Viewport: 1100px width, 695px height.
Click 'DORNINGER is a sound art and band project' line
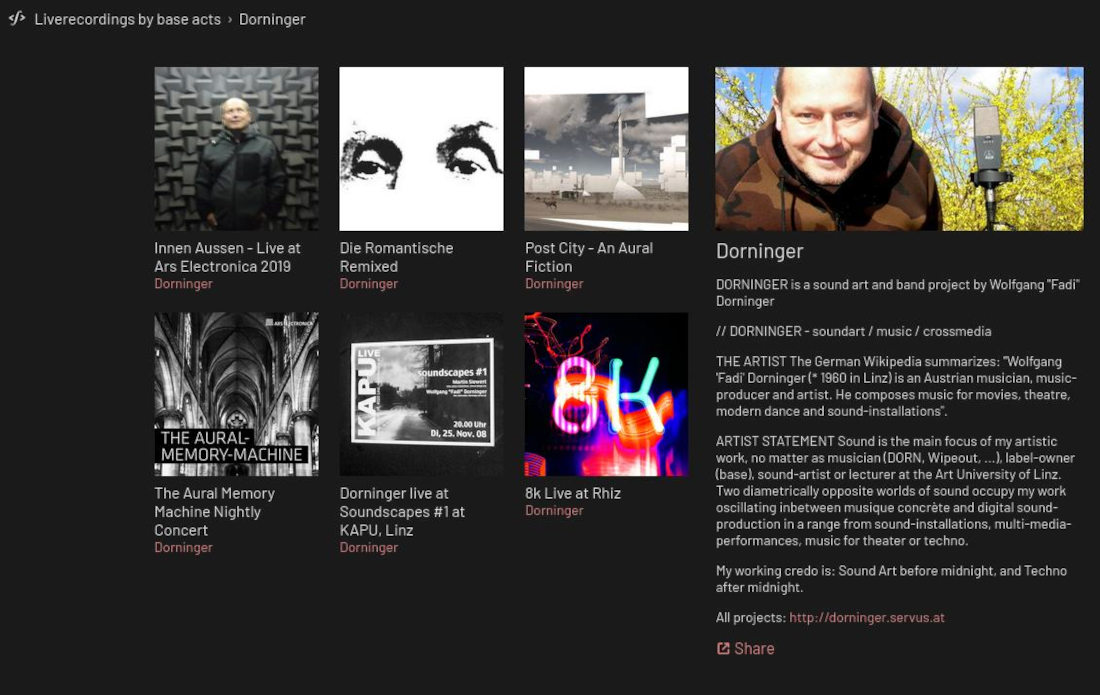[x=897, y=293]
